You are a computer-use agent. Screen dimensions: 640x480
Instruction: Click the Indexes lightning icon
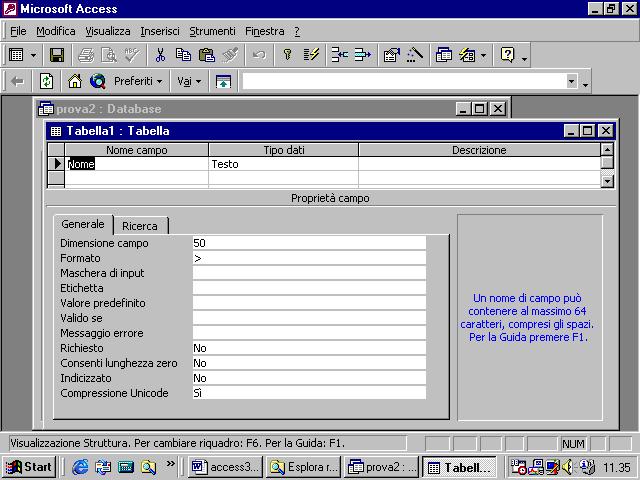coord(311,55)
